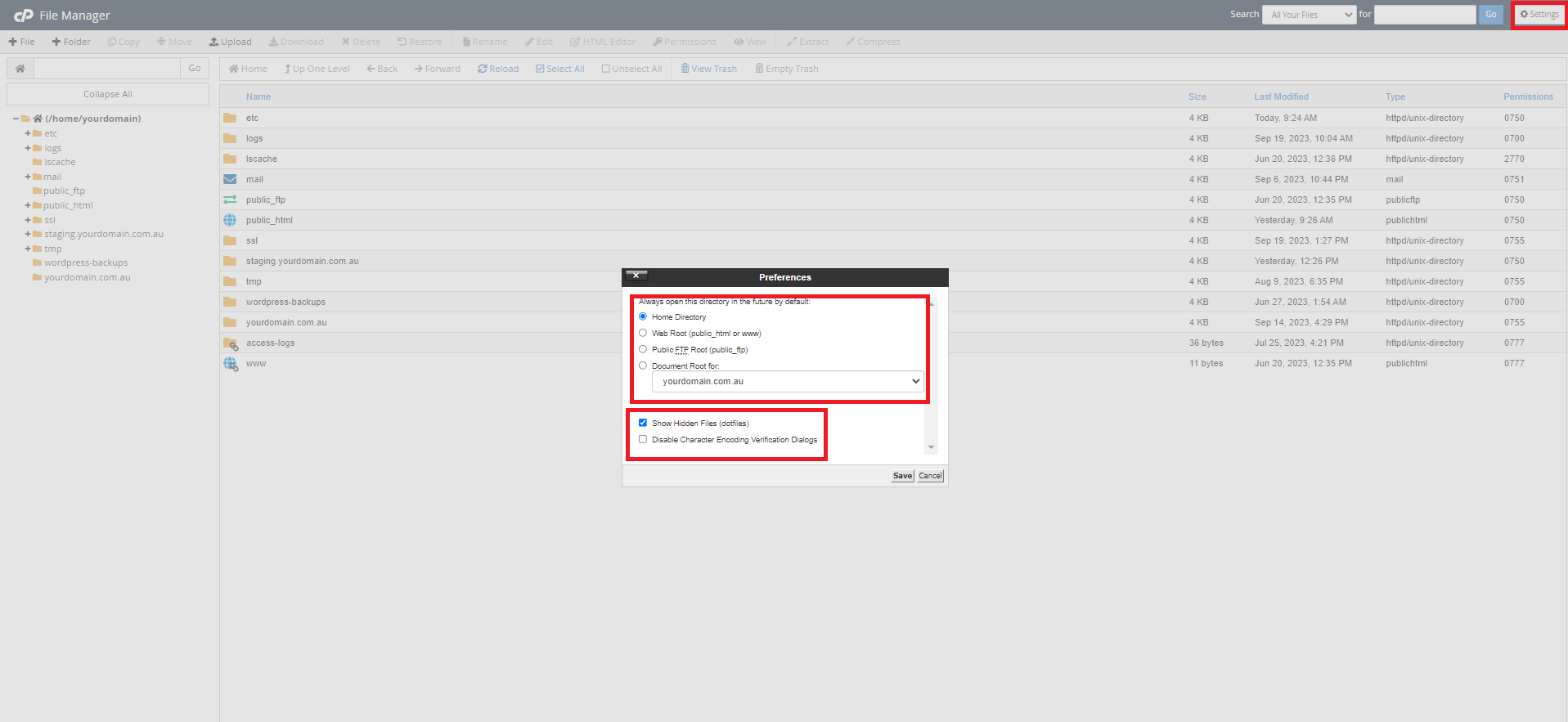Sort files by Last Modified header
The width and height of the screenshot is (1568, 722).
tap(1281, 96)
